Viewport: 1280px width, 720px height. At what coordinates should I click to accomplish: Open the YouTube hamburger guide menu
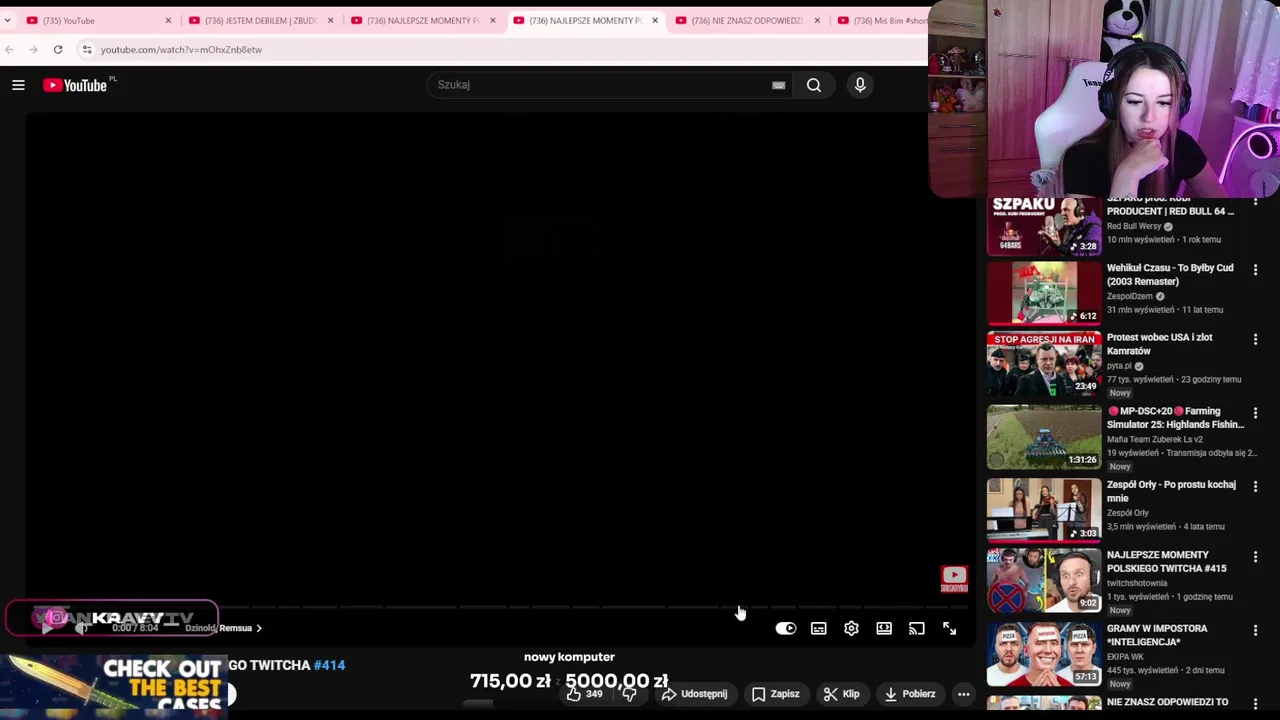[x=18, y=85]
